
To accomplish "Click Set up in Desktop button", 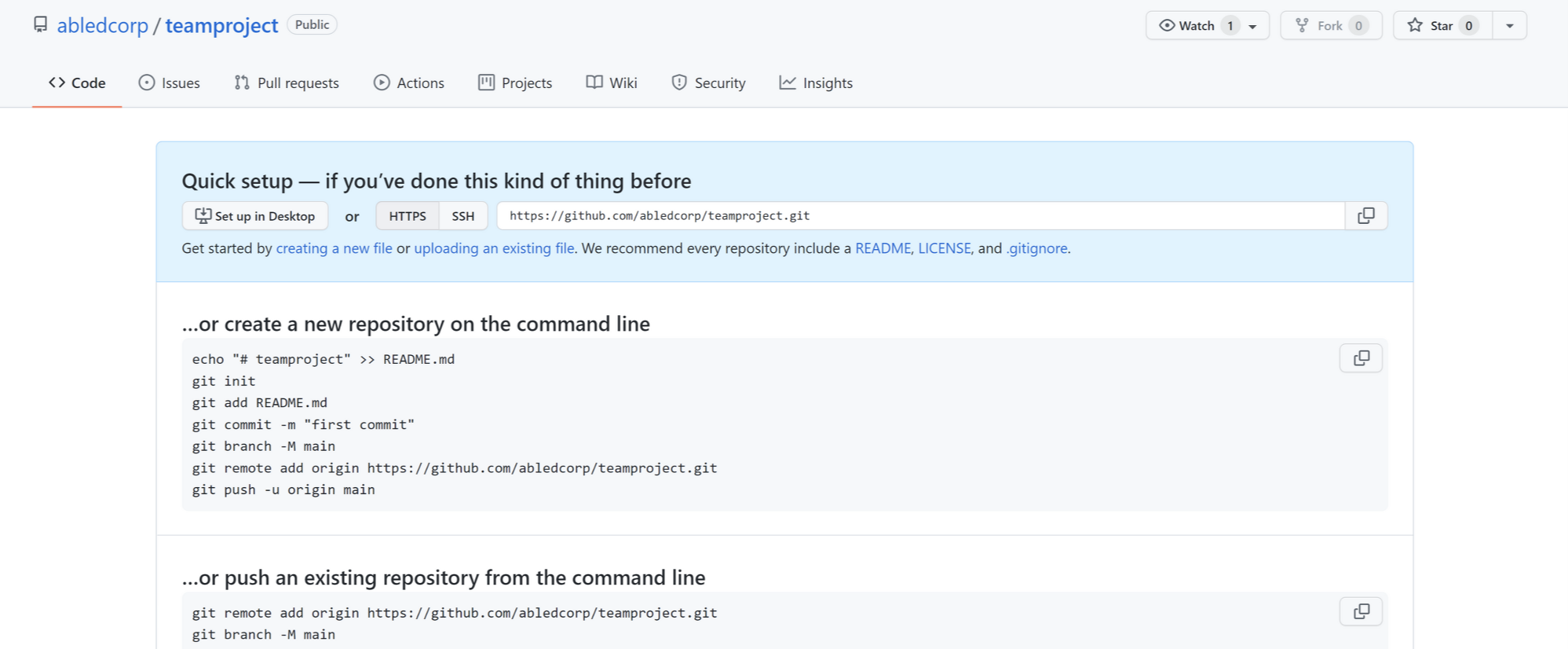I will click(255, 216).
